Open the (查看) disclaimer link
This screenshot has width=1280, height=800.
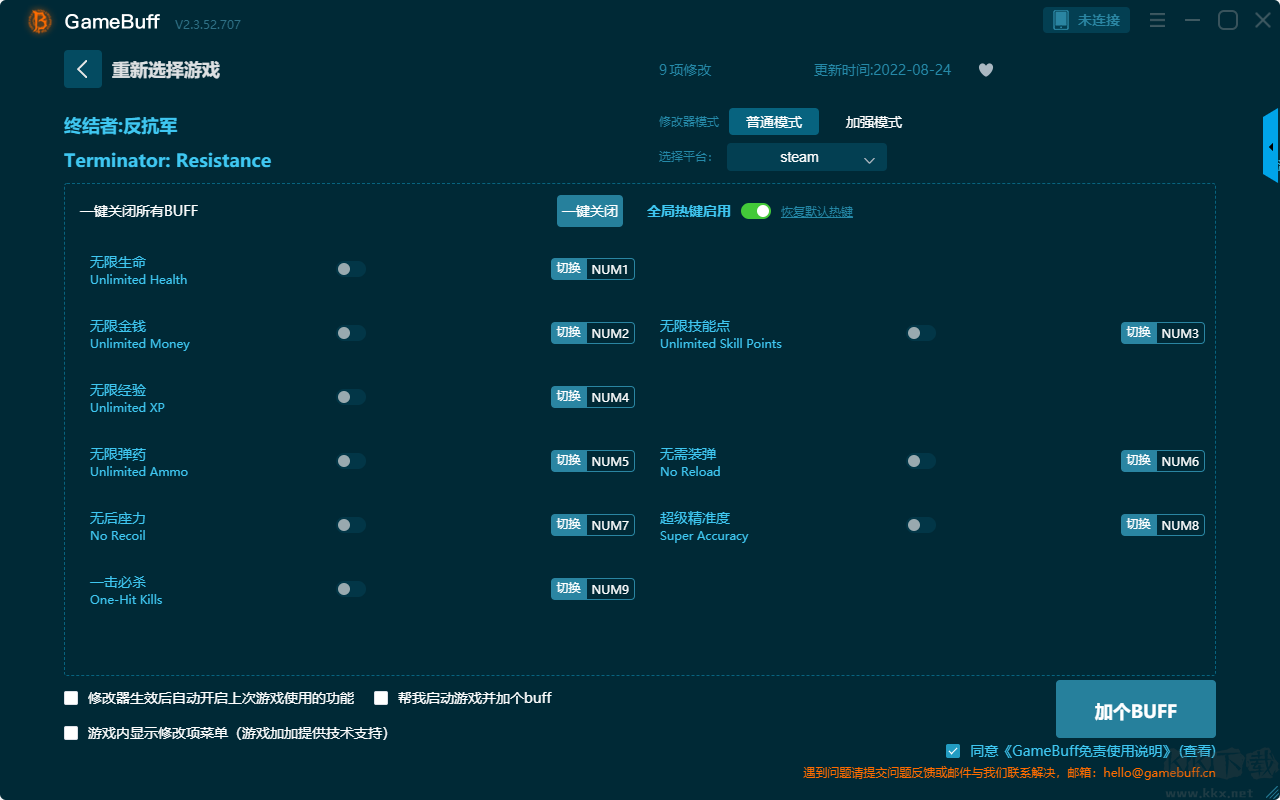1197,751
